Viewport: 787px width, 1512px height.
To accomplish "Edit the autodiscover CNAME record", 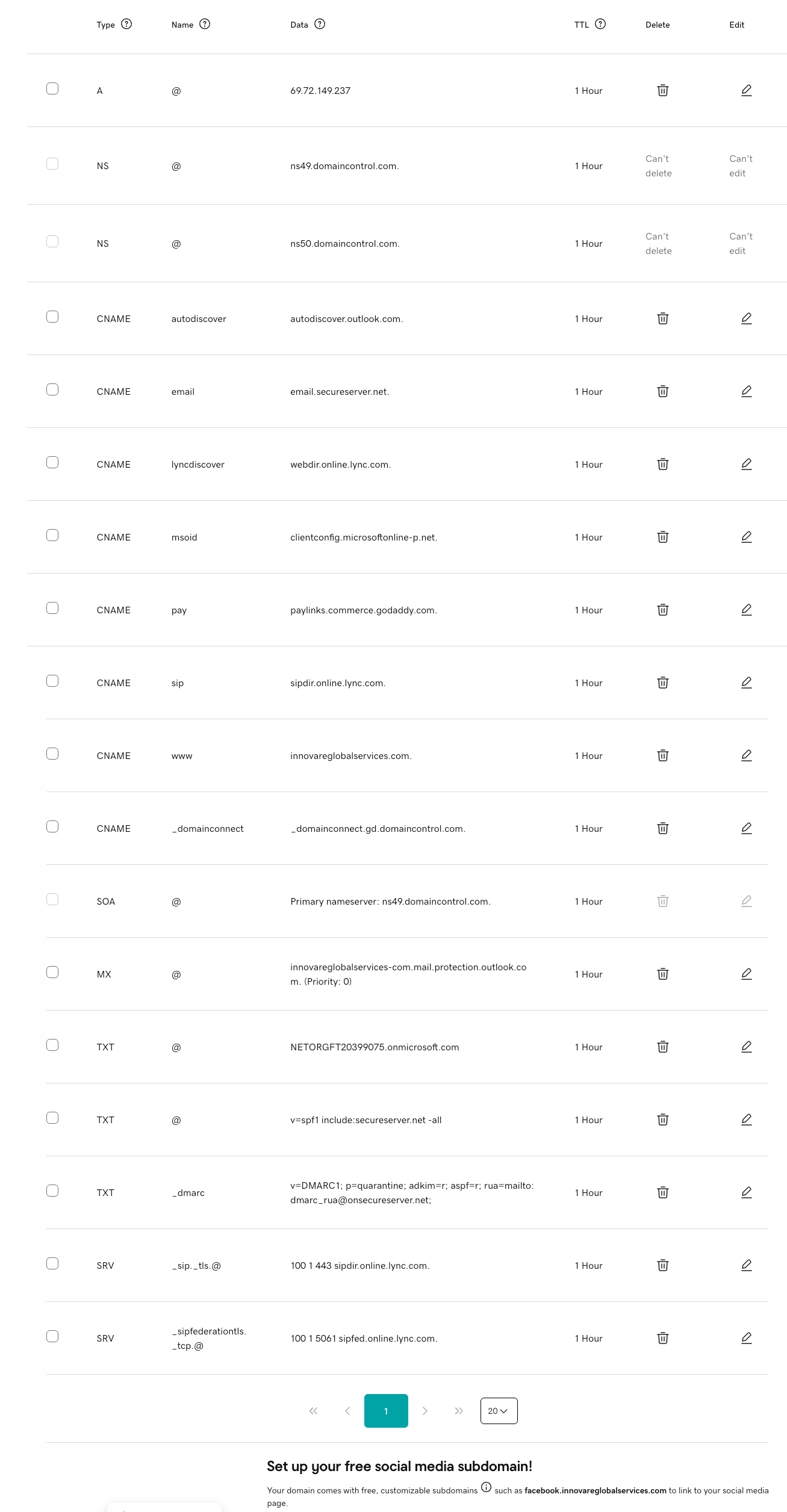I will click(746, 318).
